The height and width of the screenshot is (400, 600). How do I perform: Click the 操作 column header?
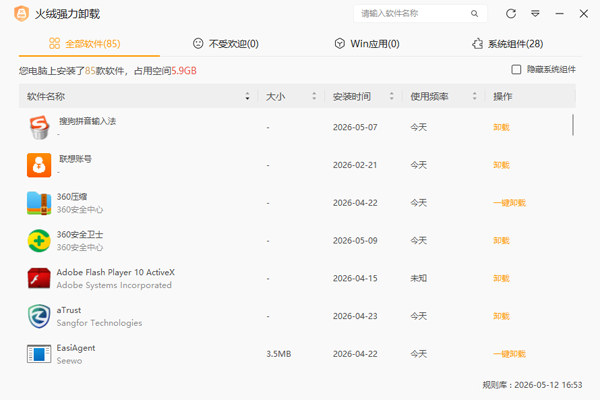click(x=502, y=96)
